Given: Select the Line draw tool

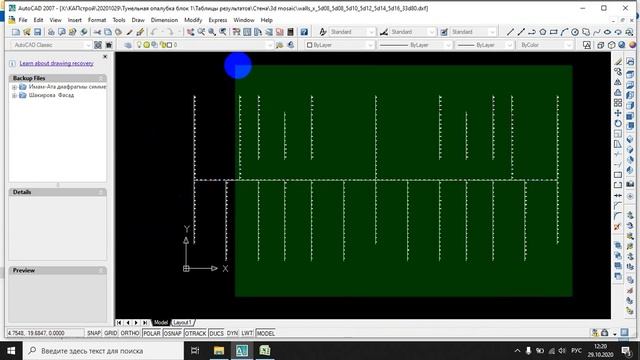Looking at the screenshot, I should tap(510, 32).
